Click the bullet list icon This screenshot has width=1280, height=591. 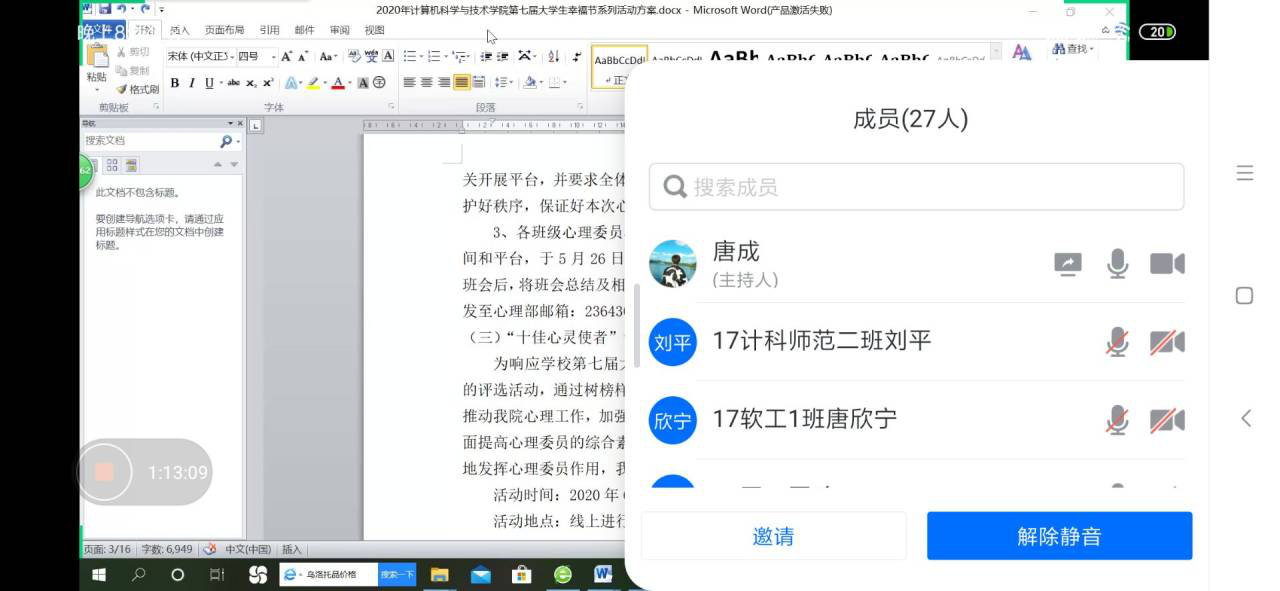pyautogui.click(x=408, y=56)
